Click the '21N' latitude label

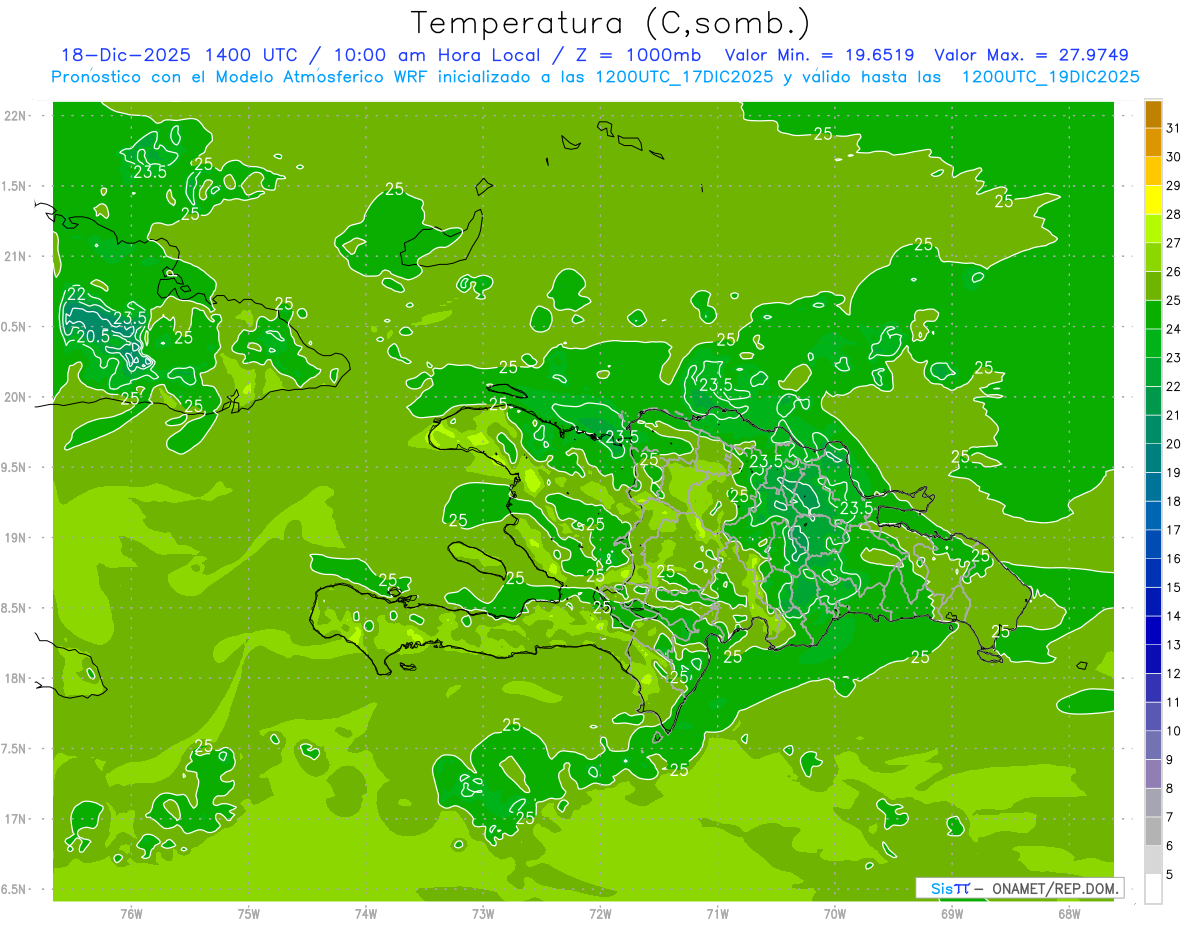click(x=17, y=257)
